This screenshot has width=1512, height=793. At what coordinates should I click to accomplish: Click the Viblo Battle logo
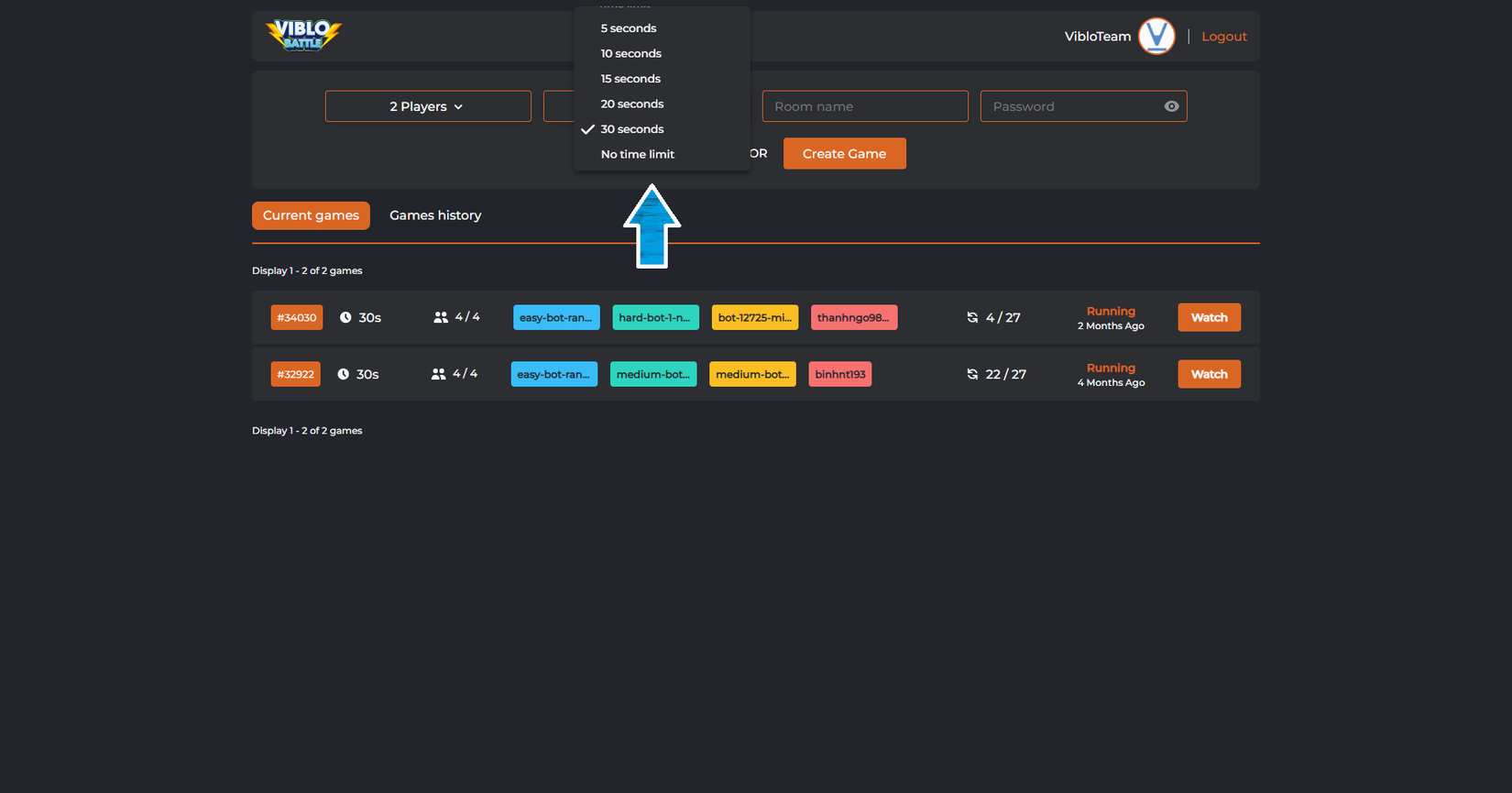[303, 36]
